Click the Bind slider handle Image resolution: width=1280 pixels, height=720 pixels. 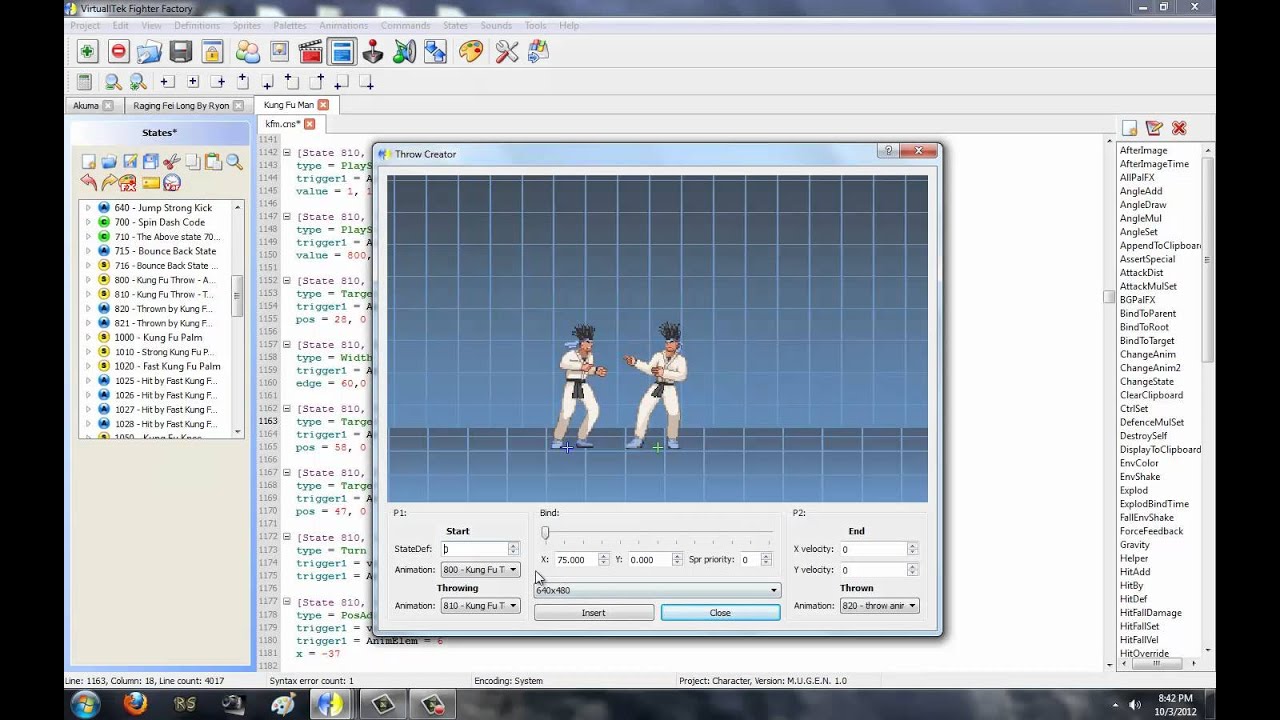[545, 533]
